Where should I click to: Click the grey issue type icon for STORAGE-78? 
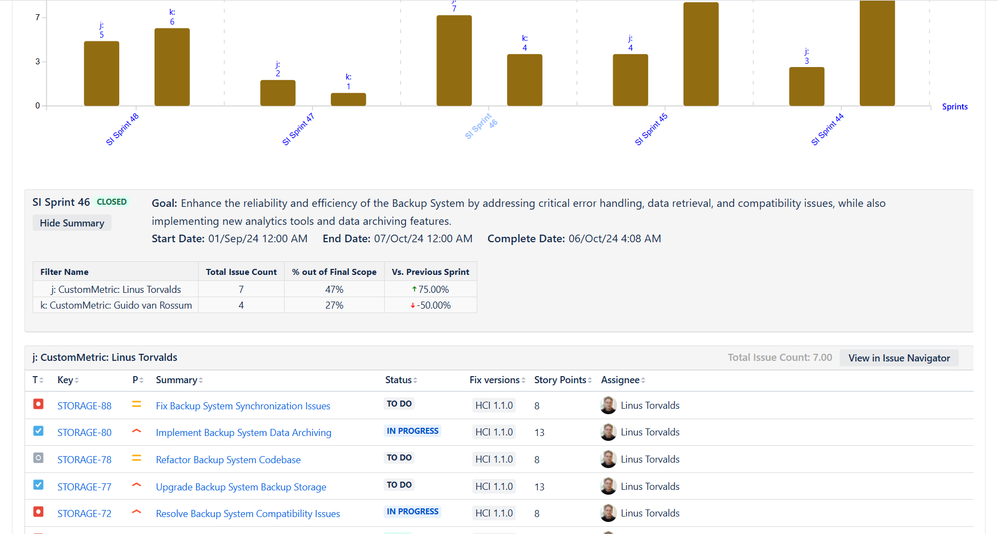pos(38,458)
